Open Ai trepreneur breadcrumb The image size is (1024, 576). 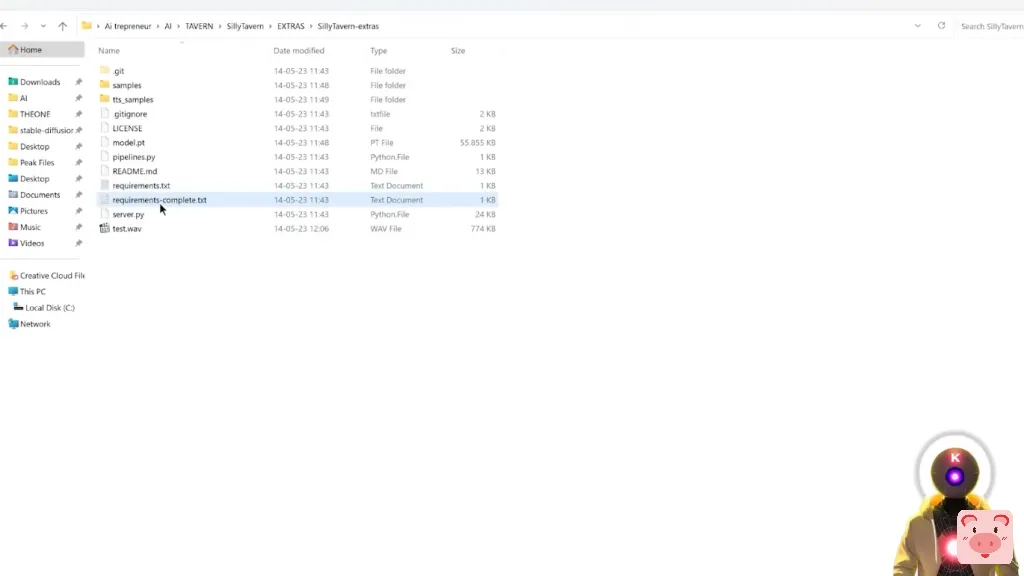tap(128, 26)
